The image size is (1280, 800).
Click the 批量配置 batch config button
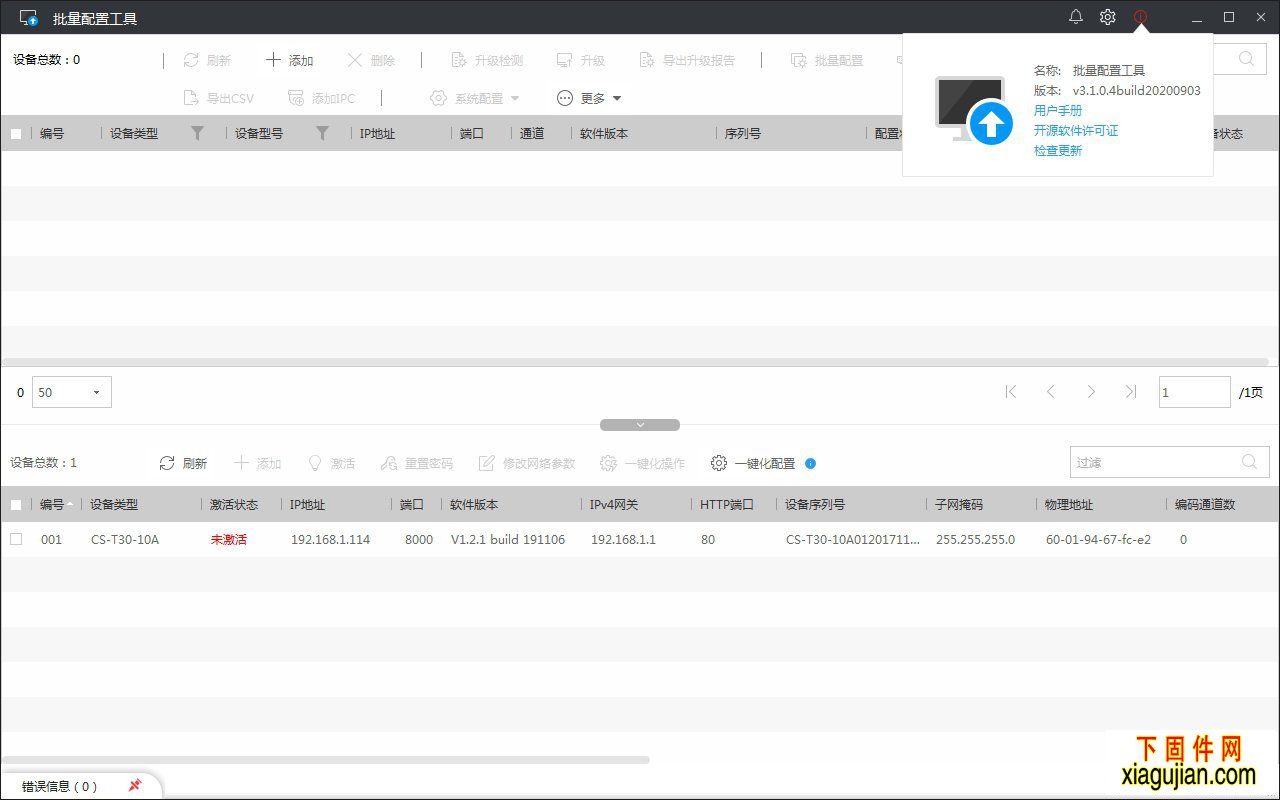coord(827,60)
